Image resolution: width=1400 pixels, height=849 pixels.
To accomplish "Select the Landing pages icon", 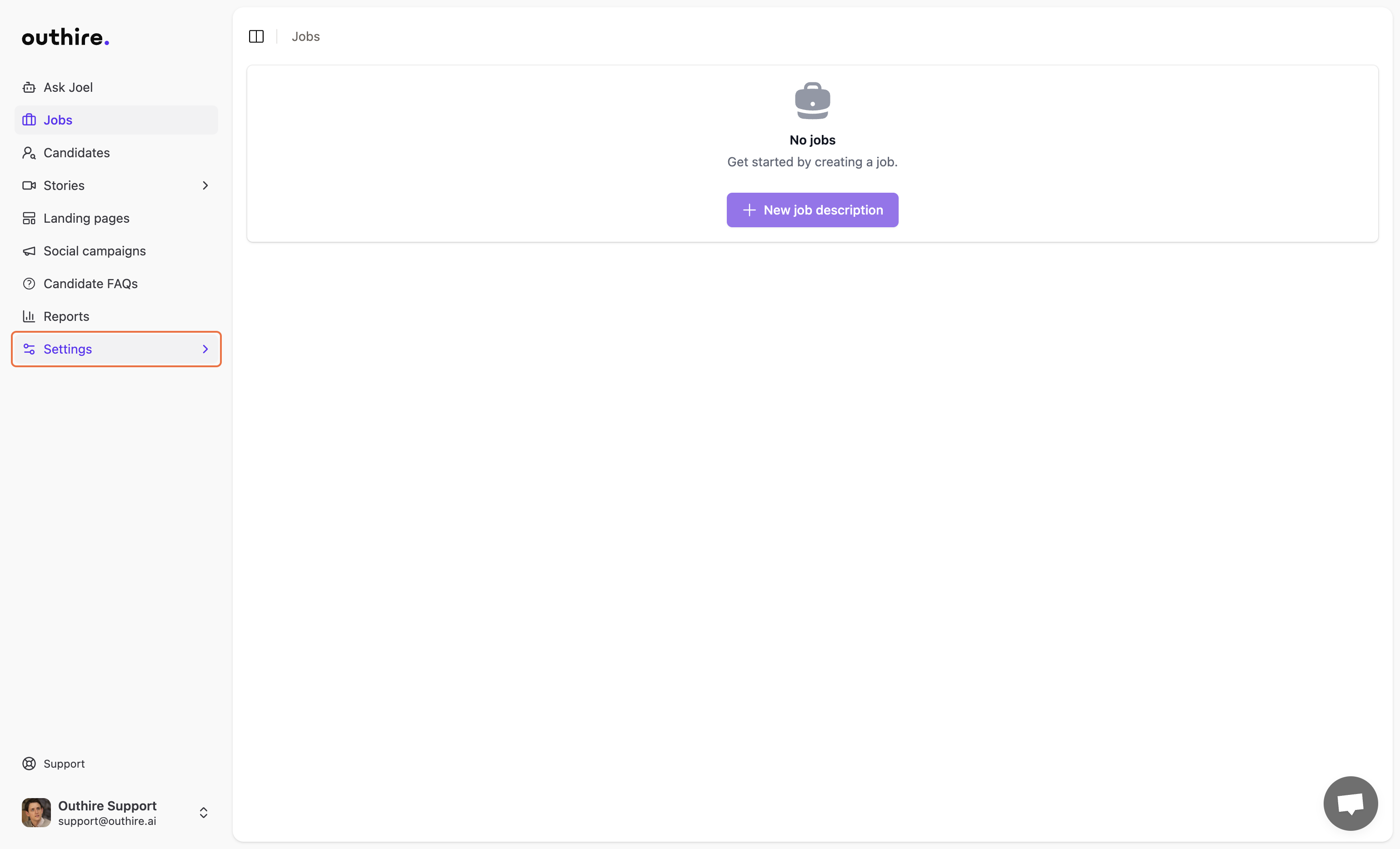I will [x=29, y=218].
